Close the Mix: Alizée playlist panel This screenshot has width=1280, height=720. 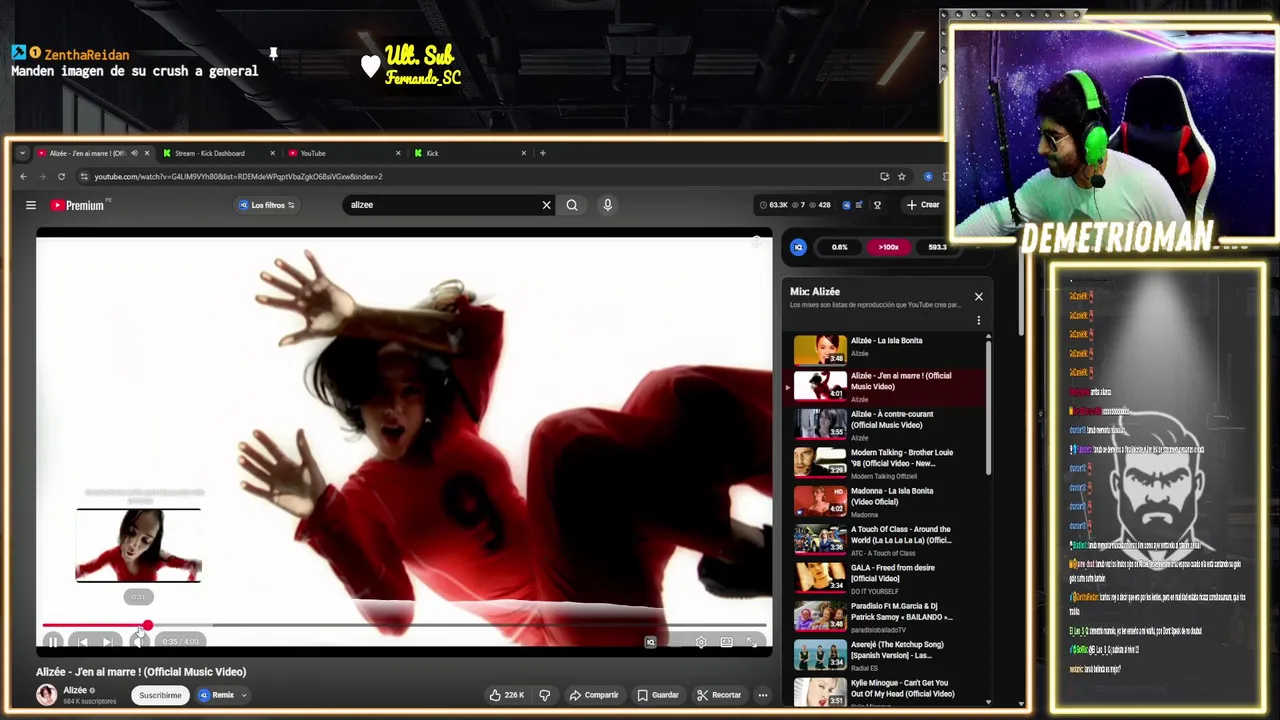click(x=979, y=297)
